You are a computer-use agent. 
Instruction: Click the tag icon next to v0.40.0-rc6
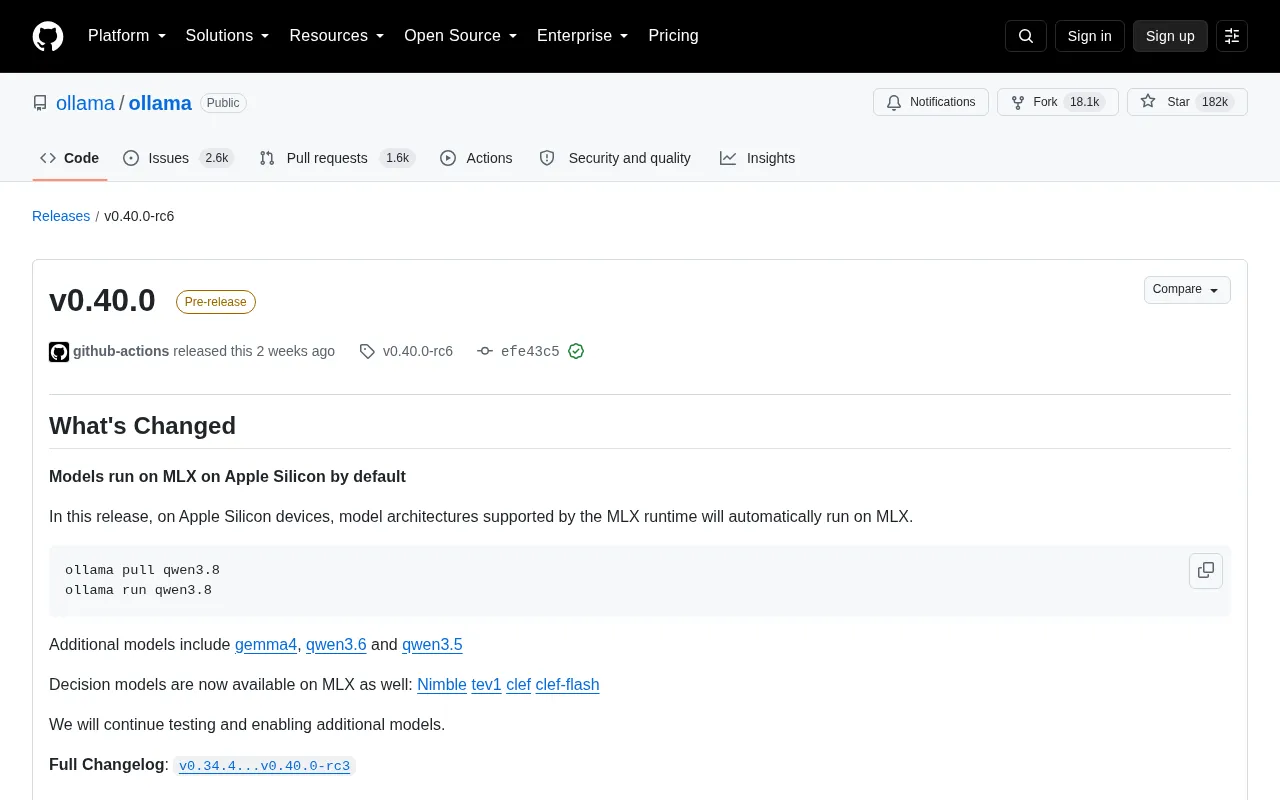pos(367,351)
